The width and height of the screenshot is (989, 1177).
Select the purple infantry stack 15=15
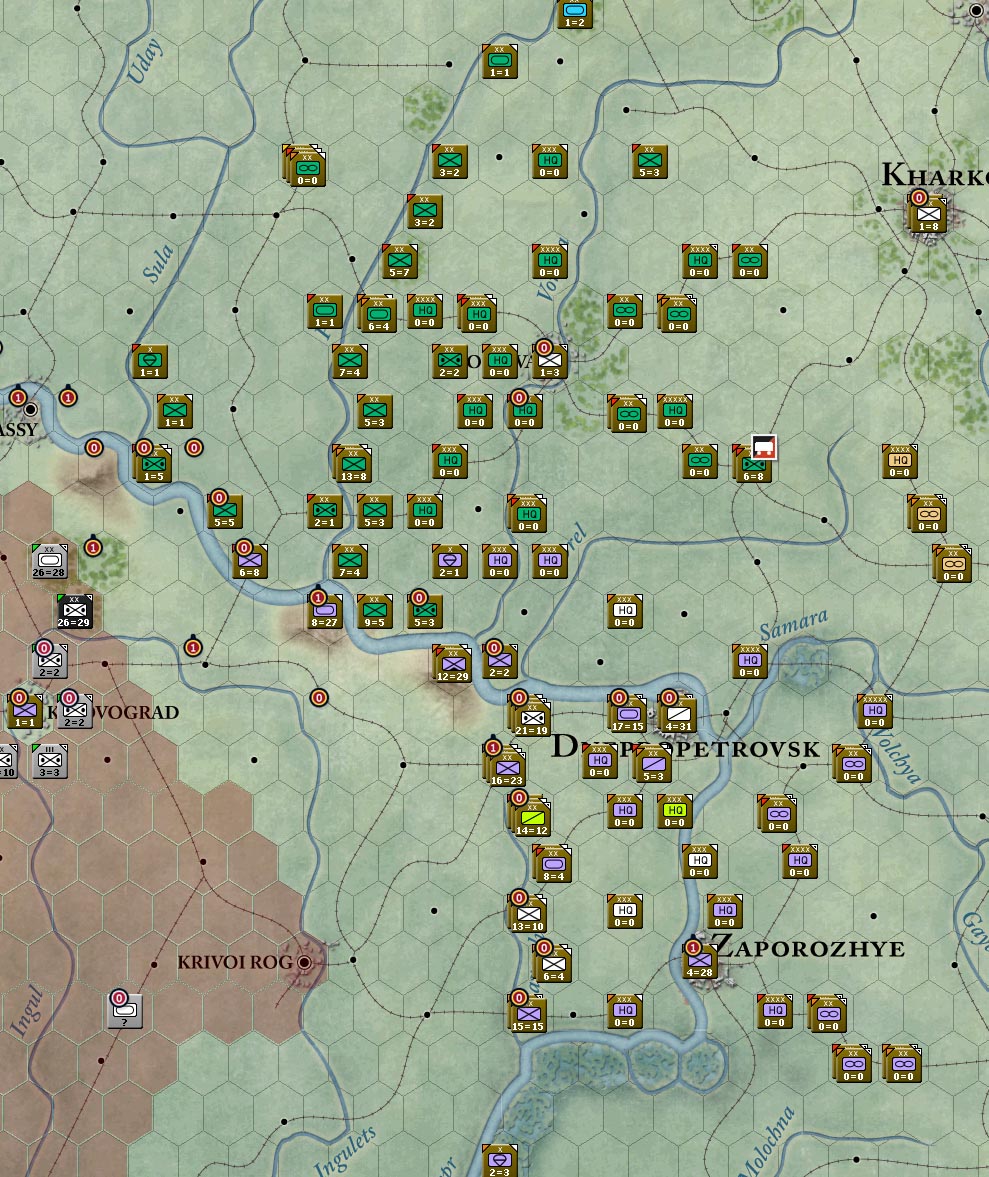pos(528,1015)
